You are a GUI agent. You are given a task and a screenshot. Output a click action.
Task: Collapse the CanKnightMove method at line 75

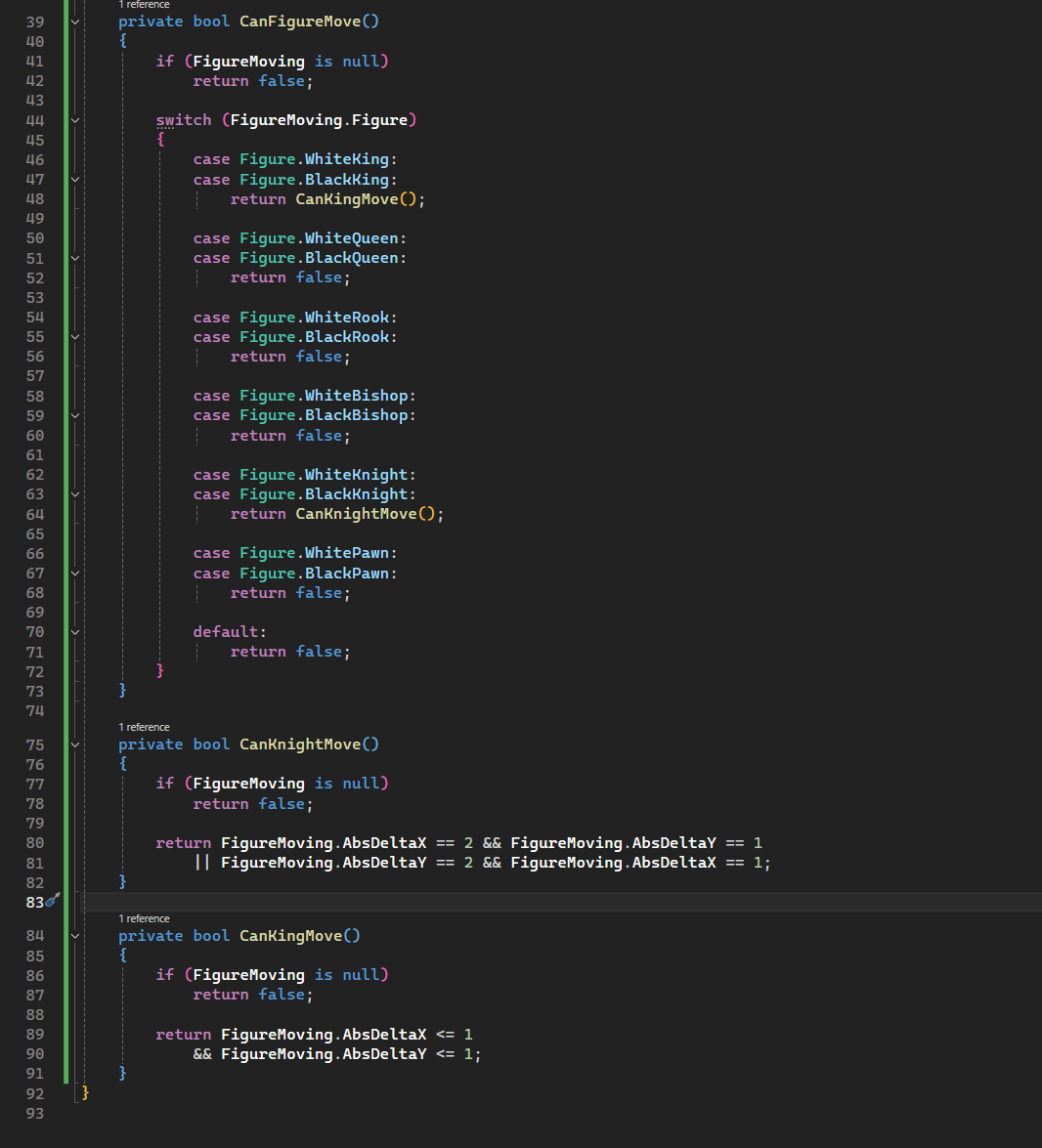pyautogui.click(x=74, y=744)
